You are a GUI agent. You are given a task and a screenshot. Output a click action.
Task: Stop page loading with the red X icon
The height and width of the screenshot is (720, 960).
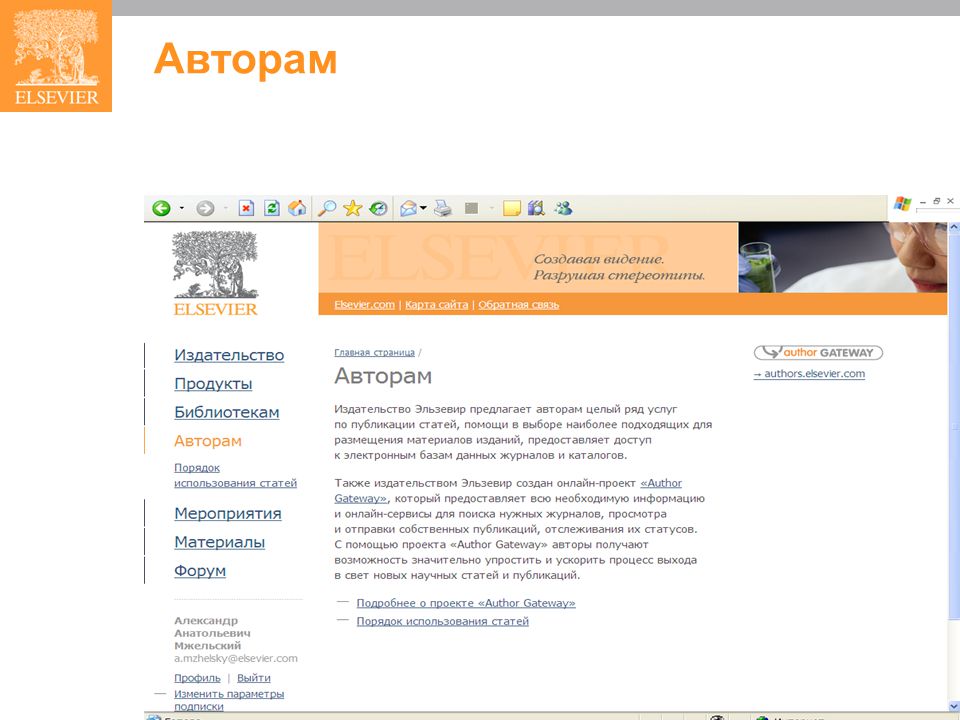[246, 208]
